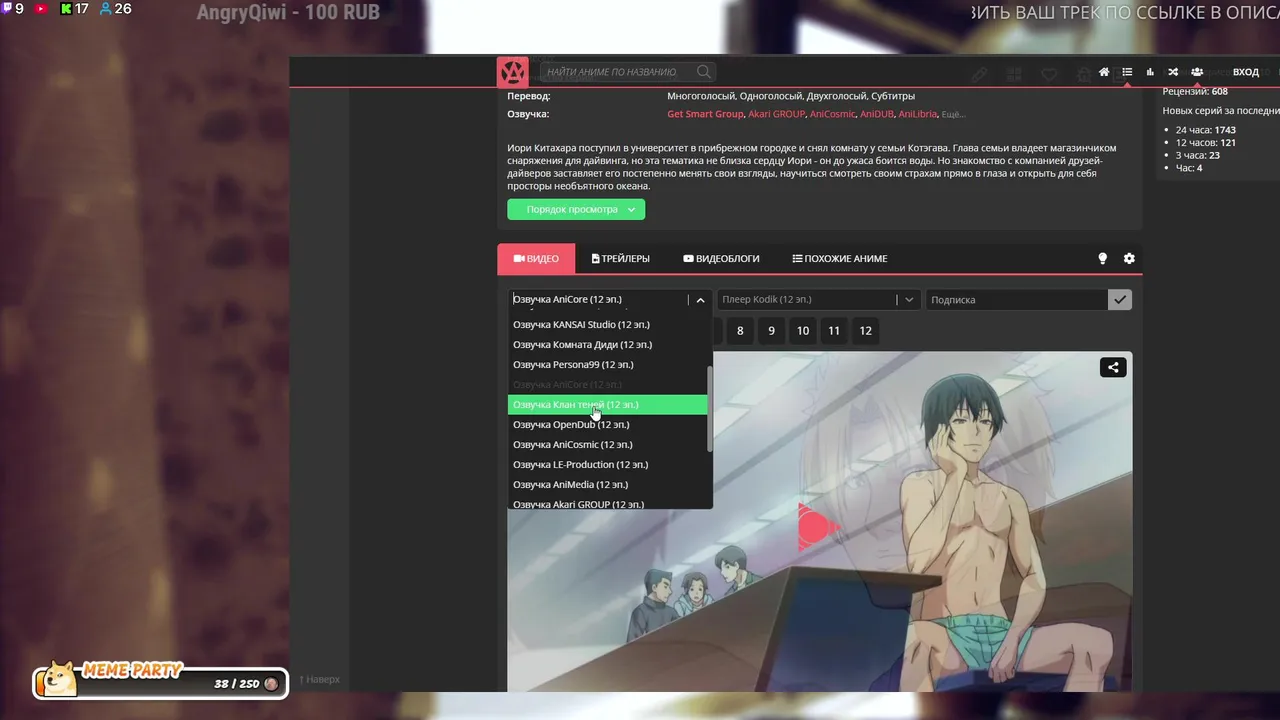Viewport: 1280px width, 720px height.
Task: Select episode 9 button
Action: click(771, 330)
